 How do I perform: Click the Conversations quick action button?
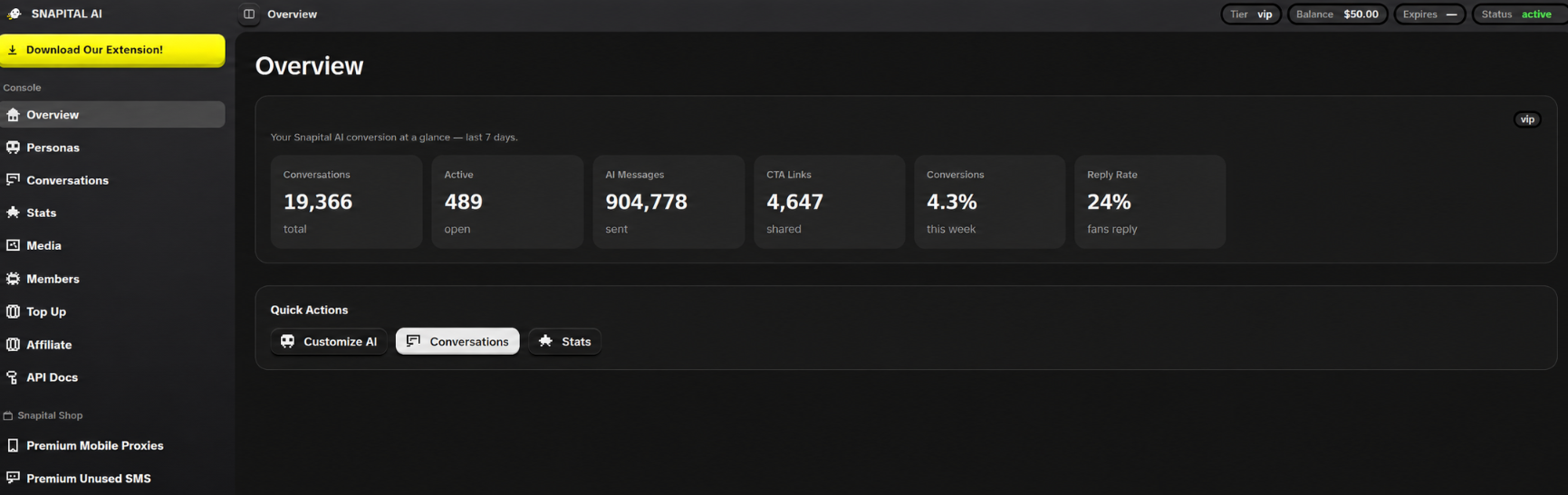click(457, 341)
